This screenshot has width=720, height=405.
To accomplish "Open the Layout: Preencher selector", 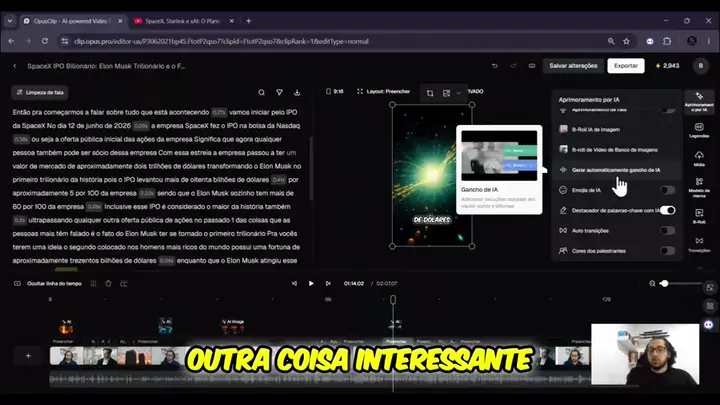I will [x=383, y=91].
